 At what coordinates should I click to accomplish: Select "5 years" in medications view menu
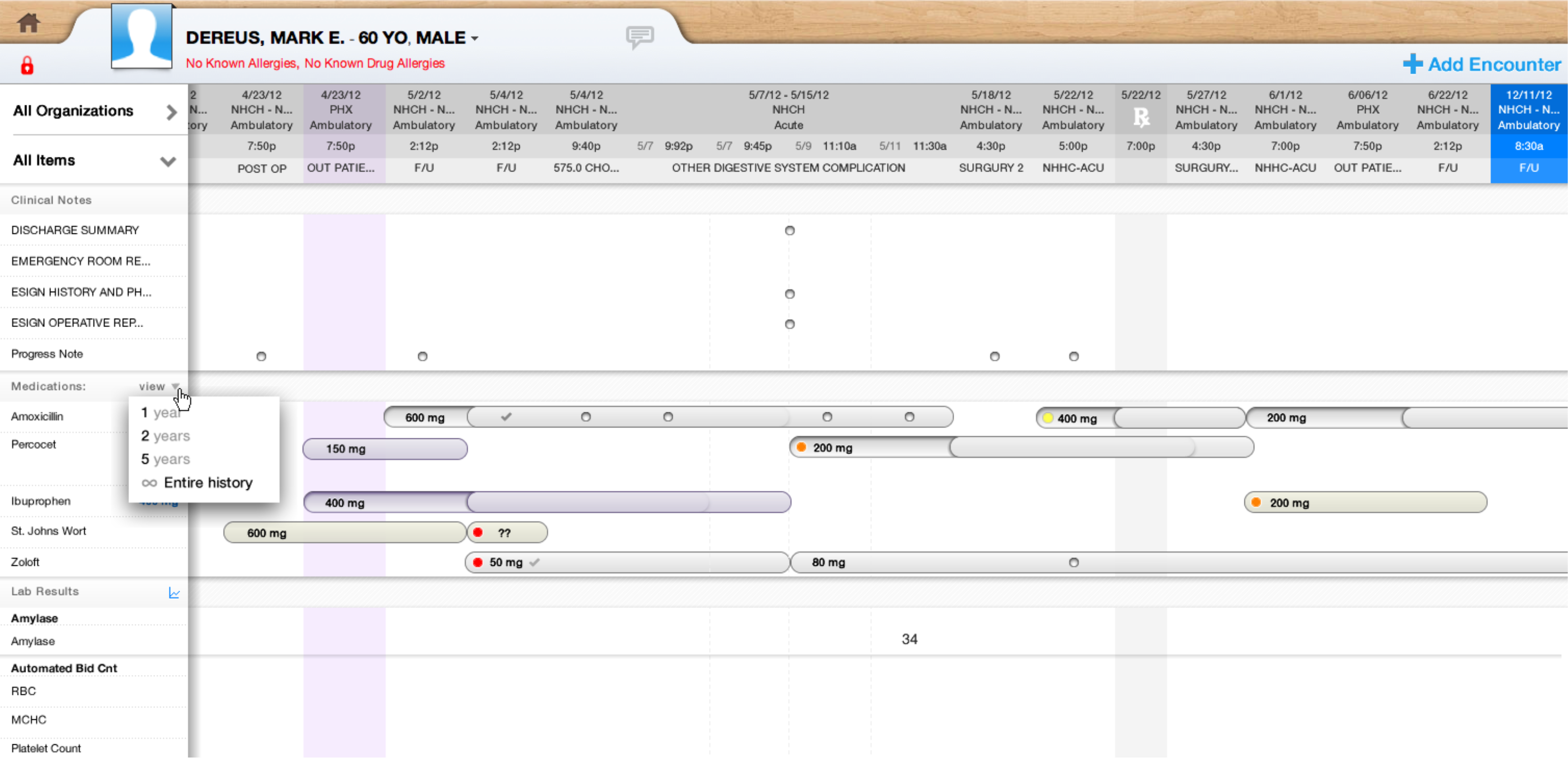[166, 459]
